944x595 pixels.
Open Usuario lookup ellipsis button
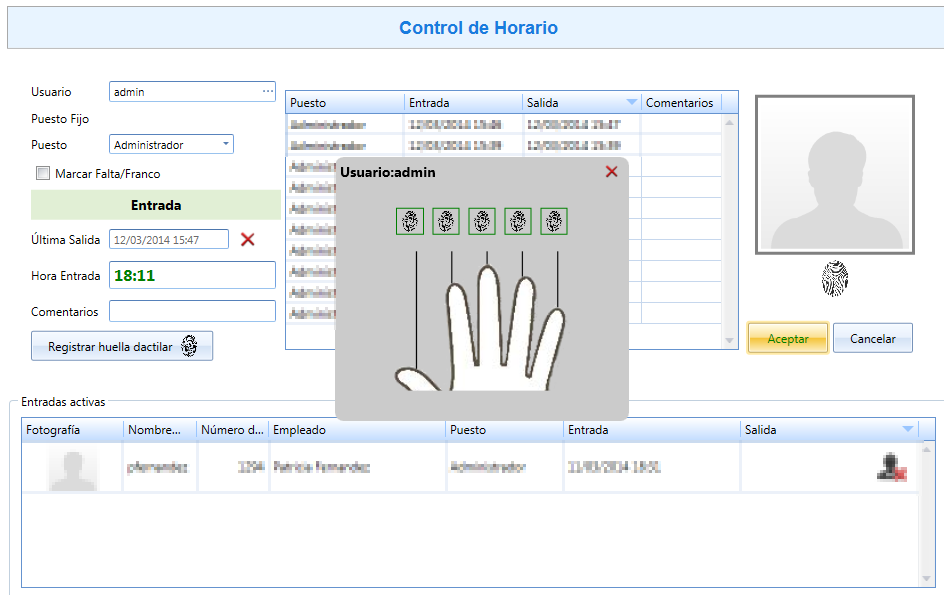coord(267,92)
